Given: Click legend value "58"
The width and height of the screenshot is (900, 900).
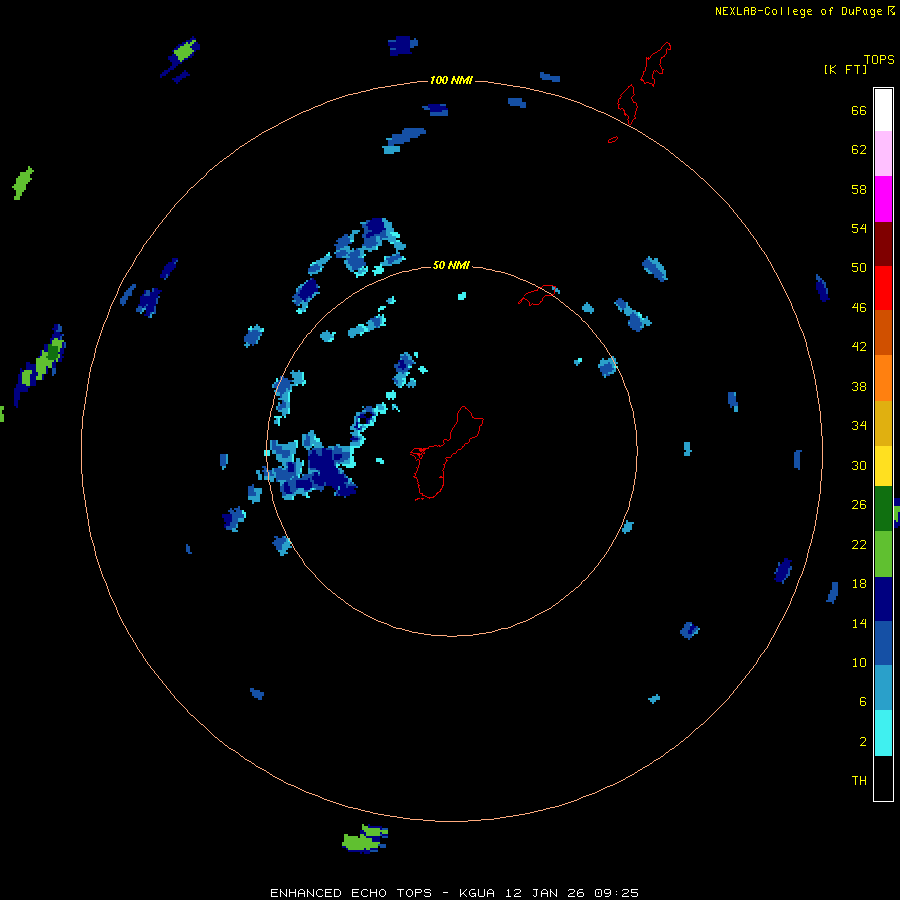Looking at the screenshot, I should 859,189.
